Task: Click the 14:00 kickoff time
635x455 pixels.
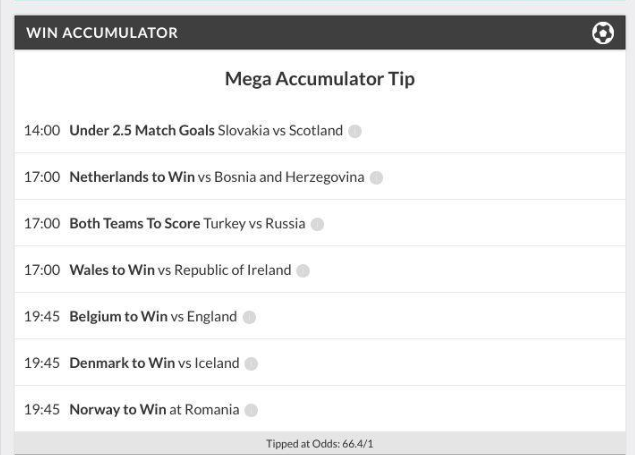Action: tap(42, 130)
